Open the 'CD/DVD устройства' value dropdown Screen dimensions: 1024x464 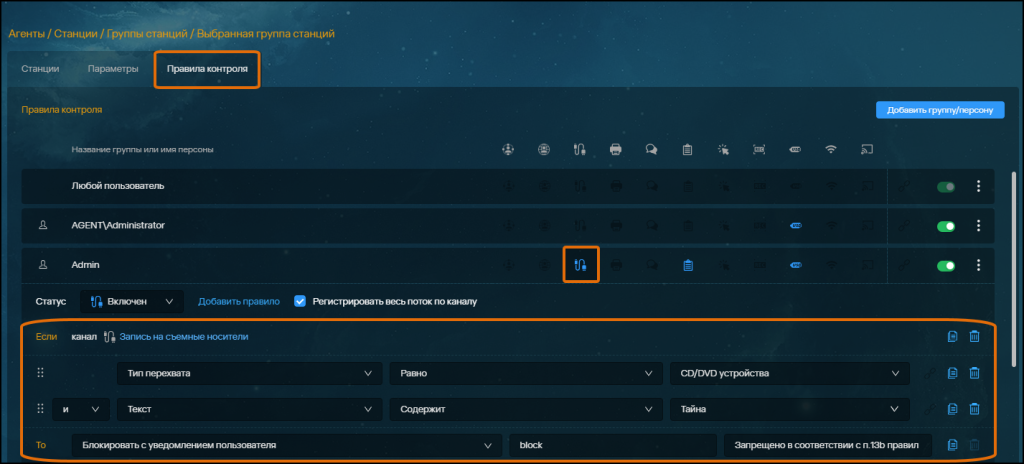790,373
